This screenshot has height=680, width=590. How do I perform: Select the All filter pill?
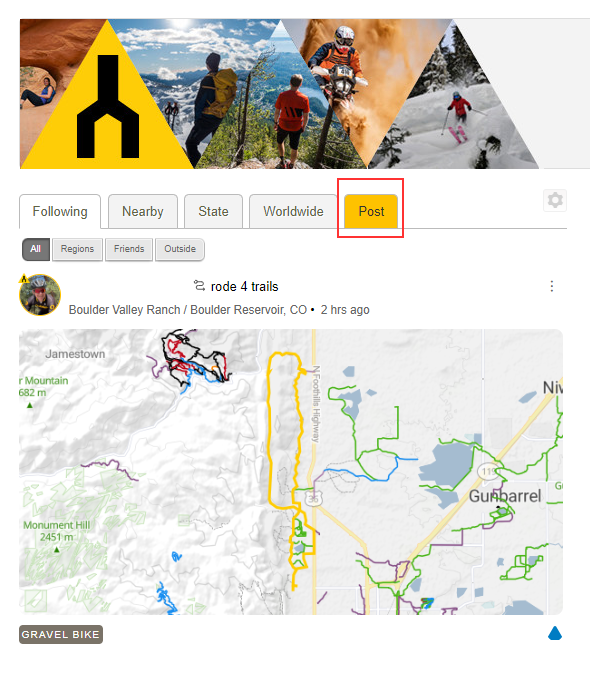click(x=36, y=249)
